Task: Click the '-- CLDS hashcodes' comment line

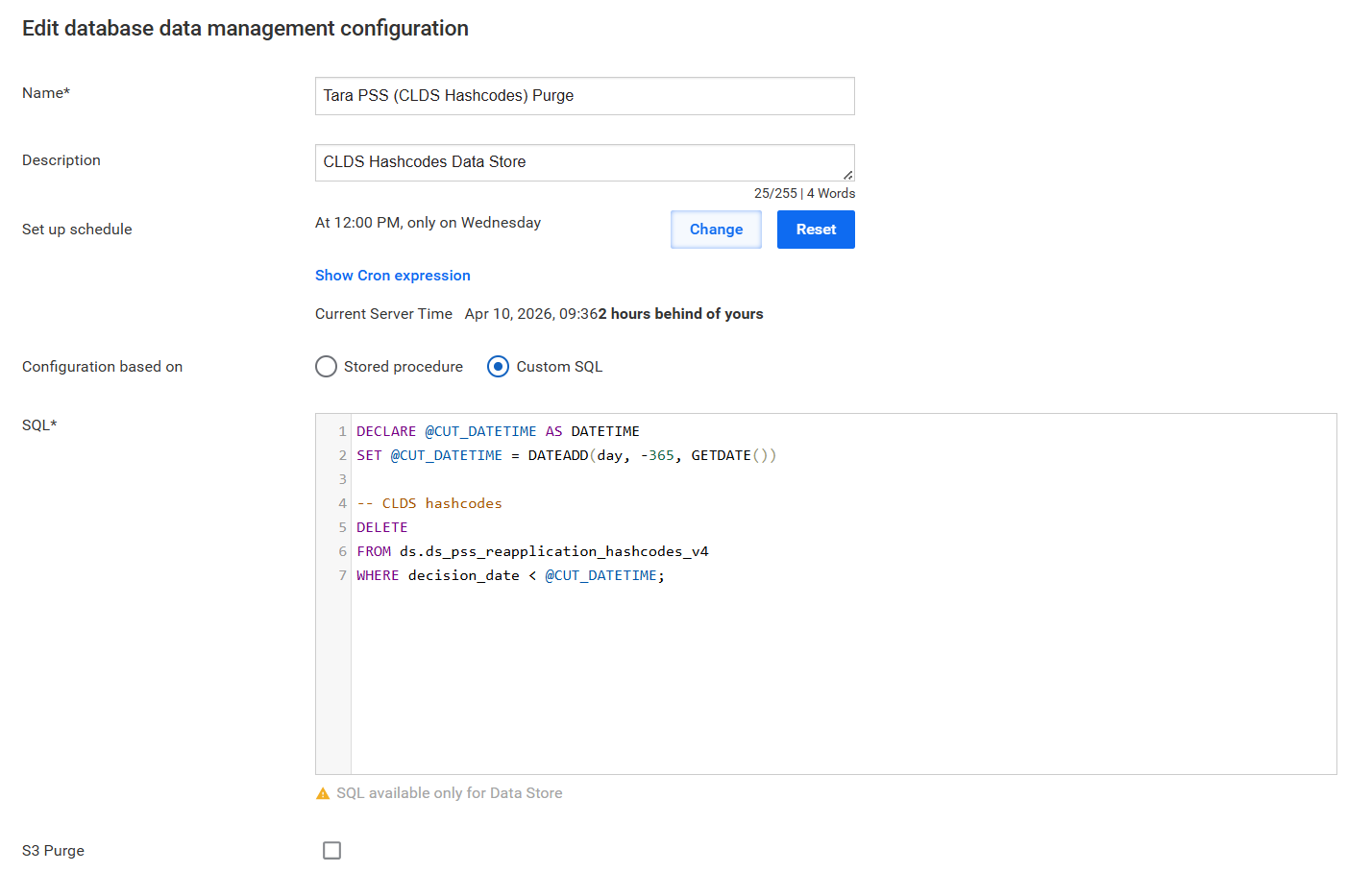Action: 429,503
